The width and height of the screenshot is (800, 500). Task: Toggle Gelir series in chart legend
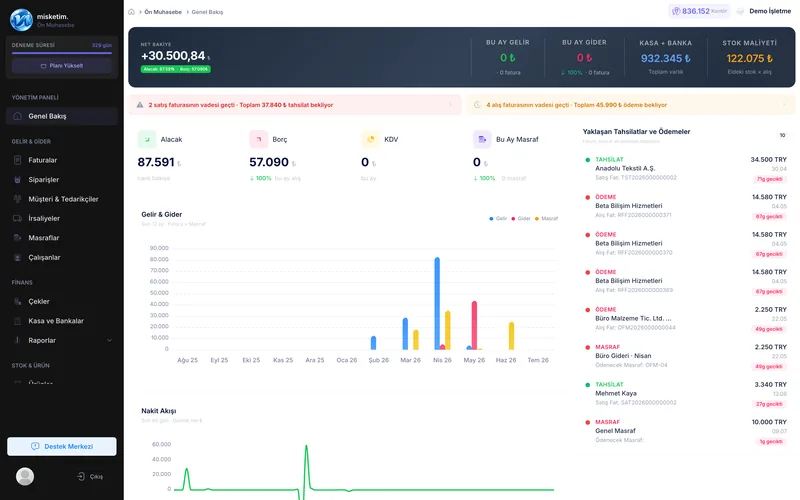point(498,218)
